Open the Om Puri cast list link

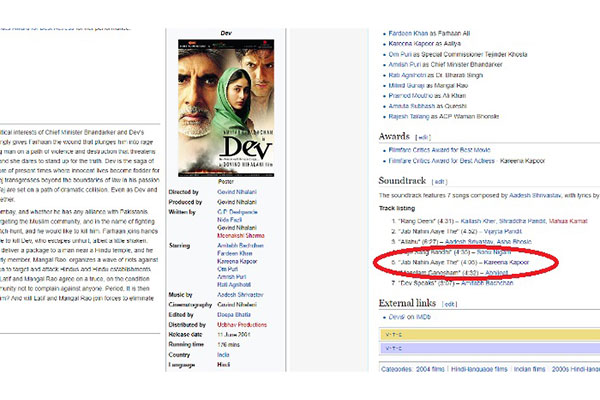tap(399, 54)
